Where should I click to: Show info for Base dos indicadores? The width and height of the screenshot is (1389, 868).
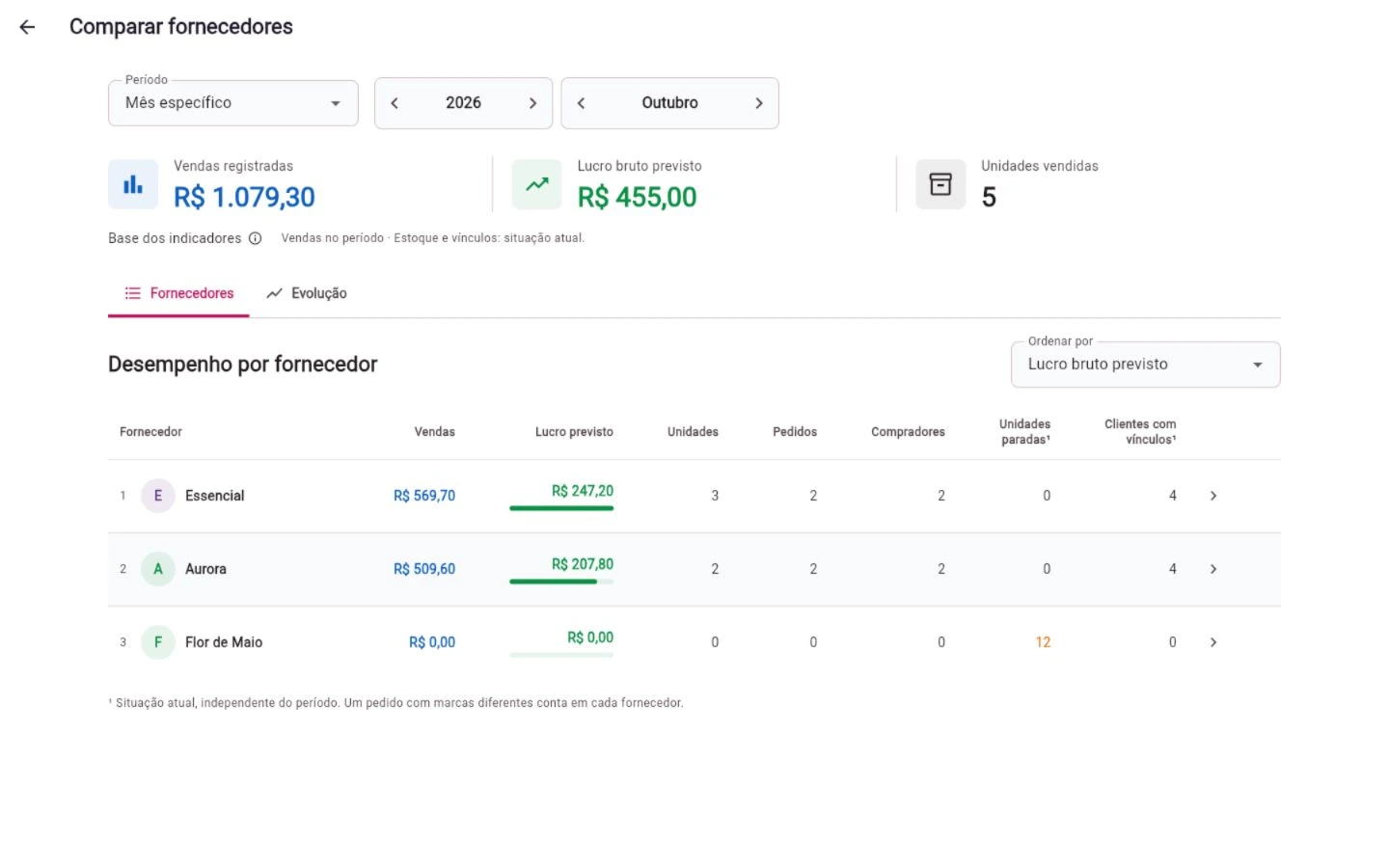click(255, 238)
